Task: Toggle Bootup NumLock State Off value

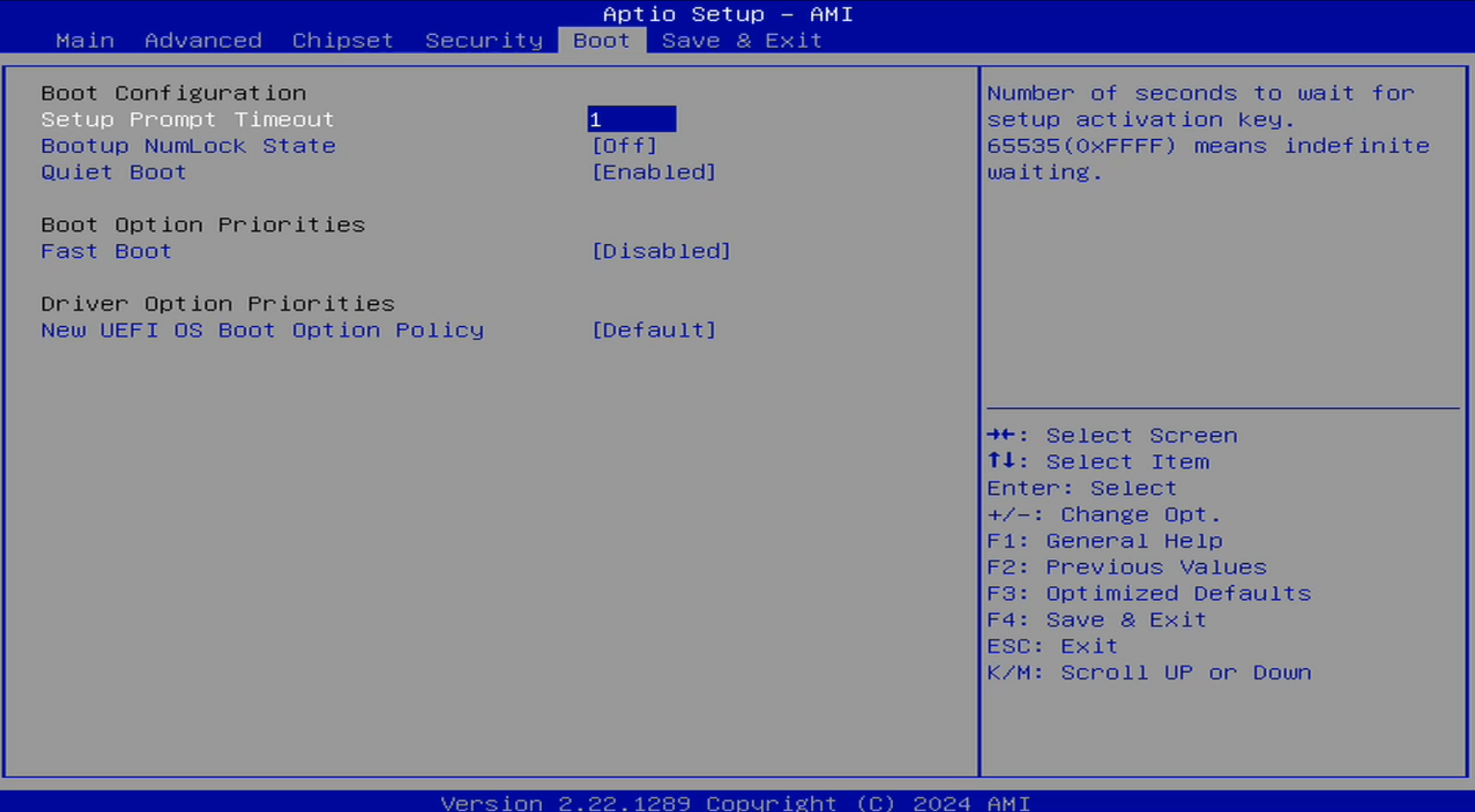Action: (624, 146)
